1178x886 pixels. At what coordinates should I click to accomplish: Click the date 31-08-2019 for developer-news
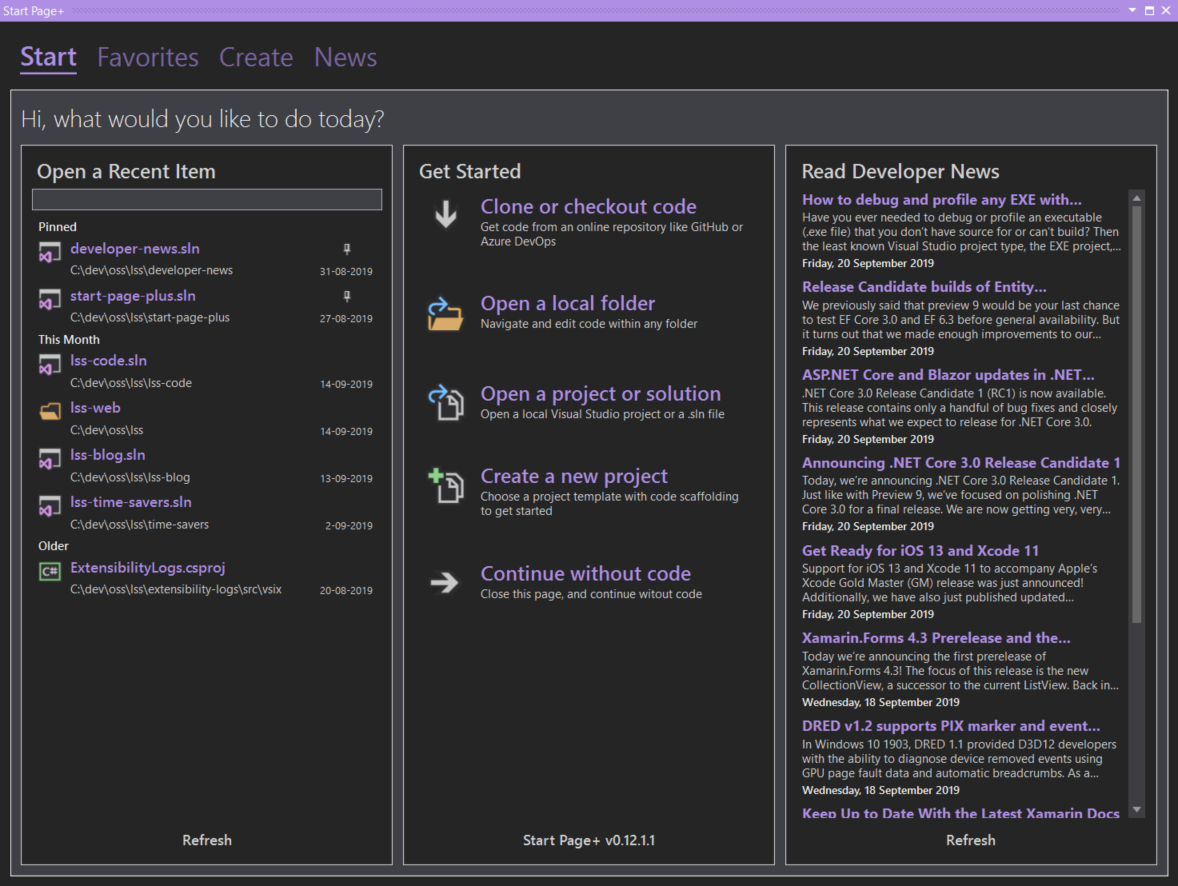(346, 271)
